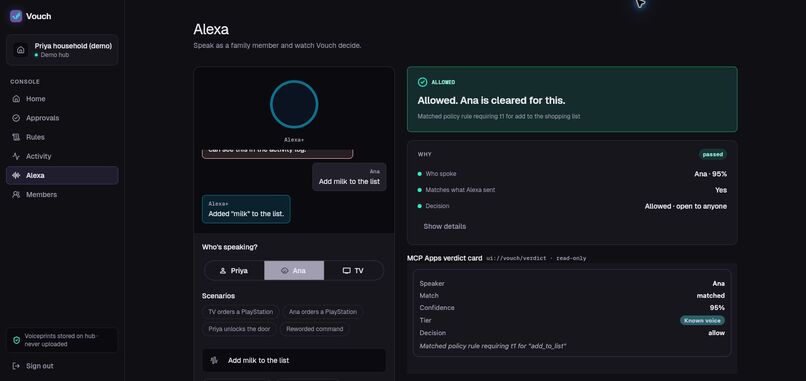
Task: Open the Priya household demo hub switcher
Action: click(62, 50)
